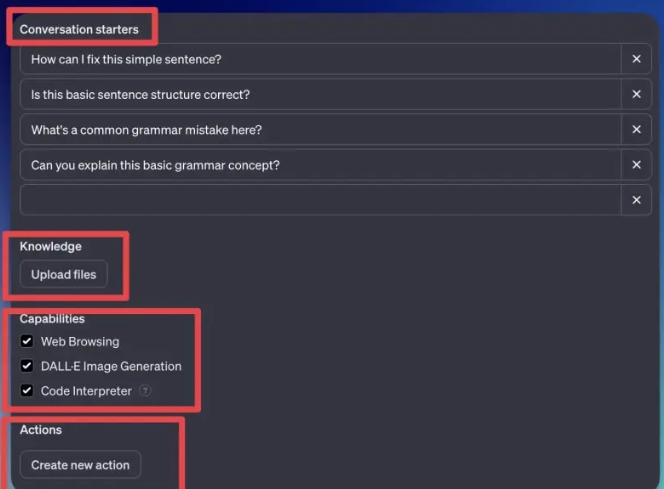Disable DALL·E Image Generation checkbox

(x=27, y=366)
